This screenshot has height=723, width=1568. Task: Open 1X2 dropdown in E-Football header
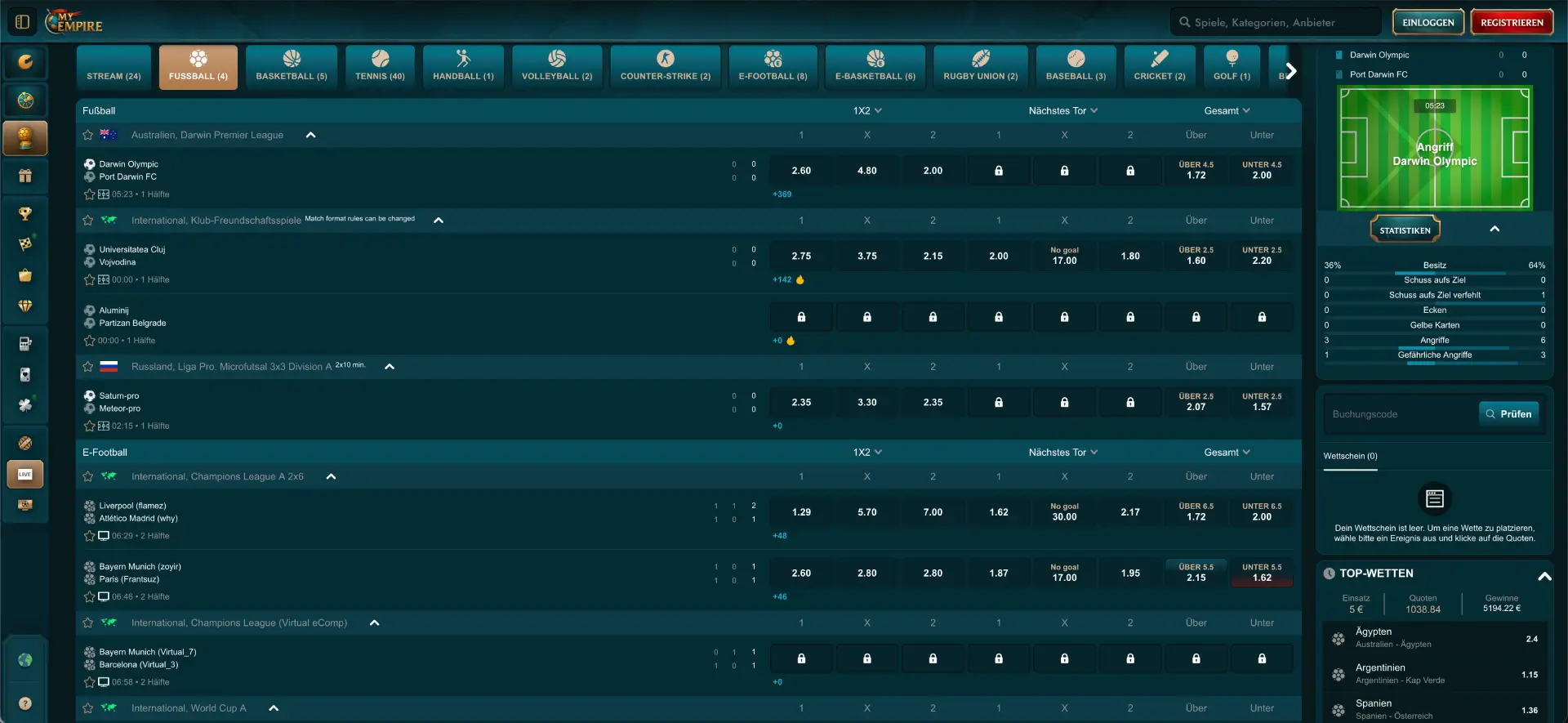click(867, 452)
